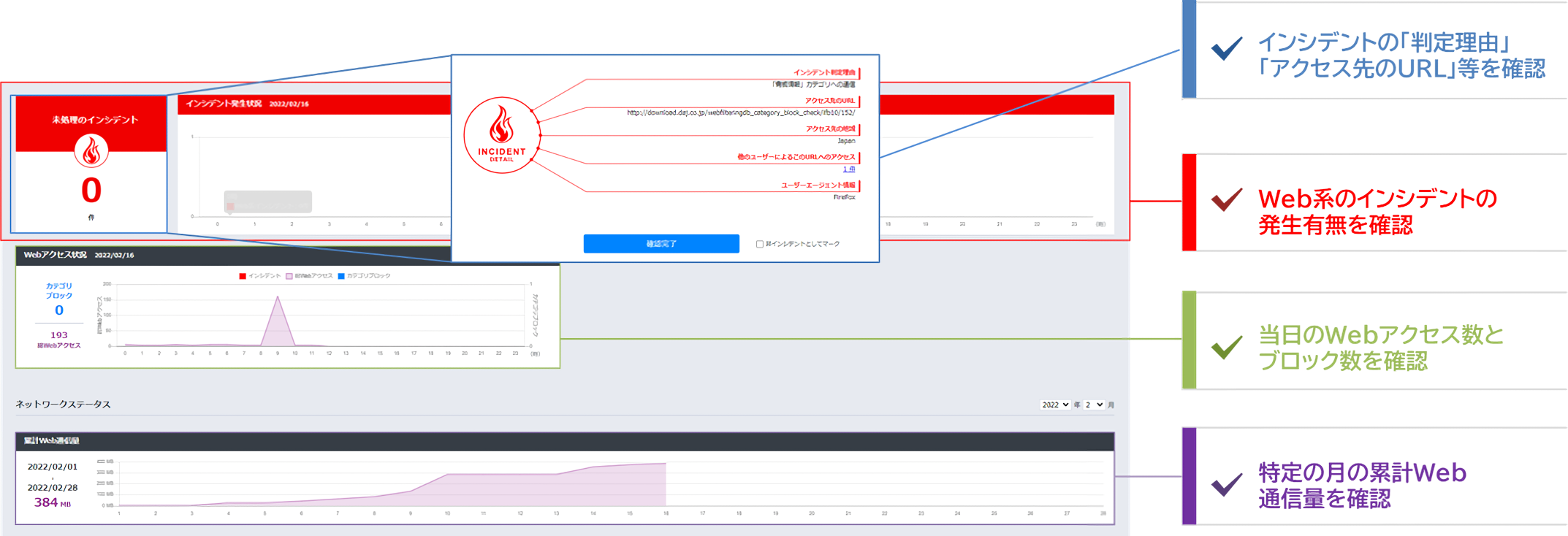Click the カテゴリブロック count 0
This screenshot has width=1568, height=536.
click(x=59, y=310)
